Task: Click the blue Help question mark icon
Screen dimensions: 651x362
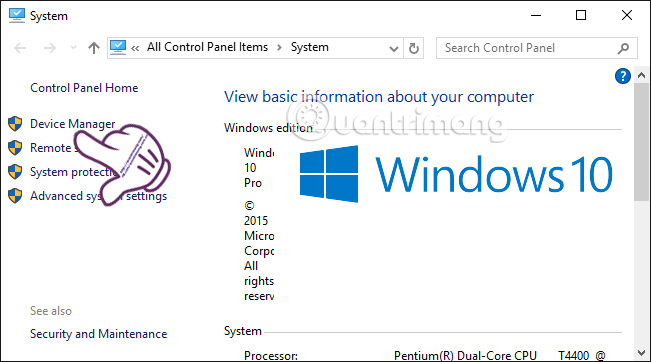Action: tap(623, 76)
